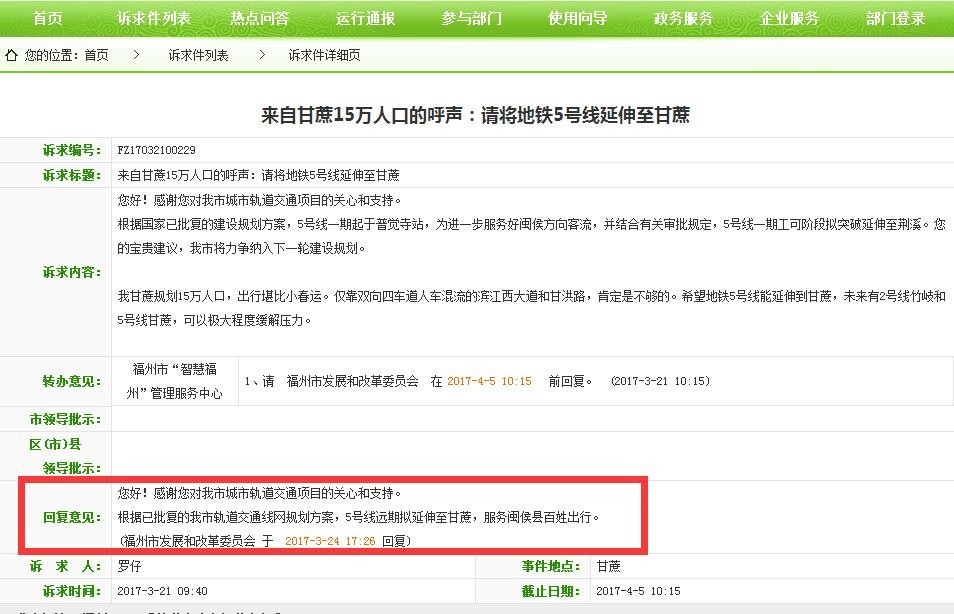Click the arrow icon before 诉求标题 label
This screenshot has width=954, height=614.
[37, 176]
